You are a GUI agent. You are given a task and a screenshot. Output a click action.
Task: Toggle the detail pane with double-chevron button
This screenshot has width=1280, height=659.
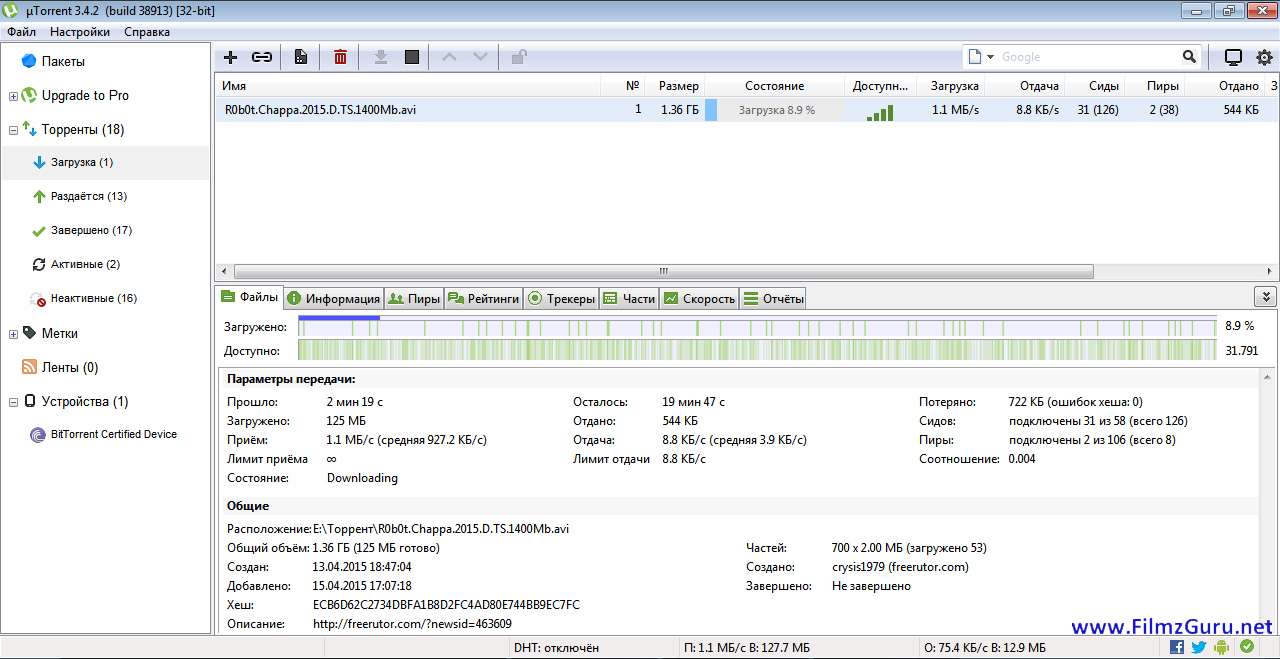pyautogui.click(x=1265, y=297)
